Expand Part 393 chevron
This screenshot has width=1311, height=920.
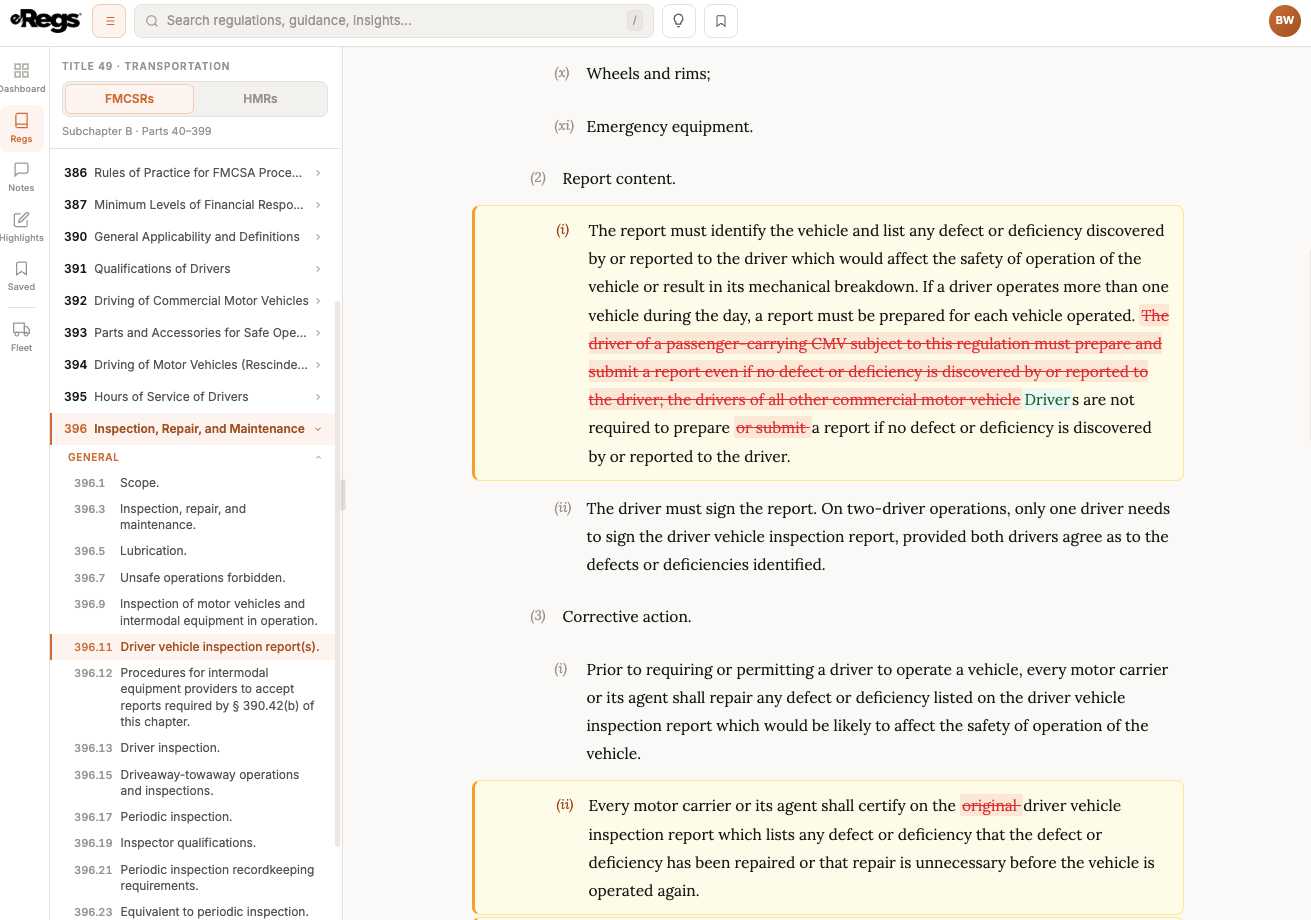(318, 333)
